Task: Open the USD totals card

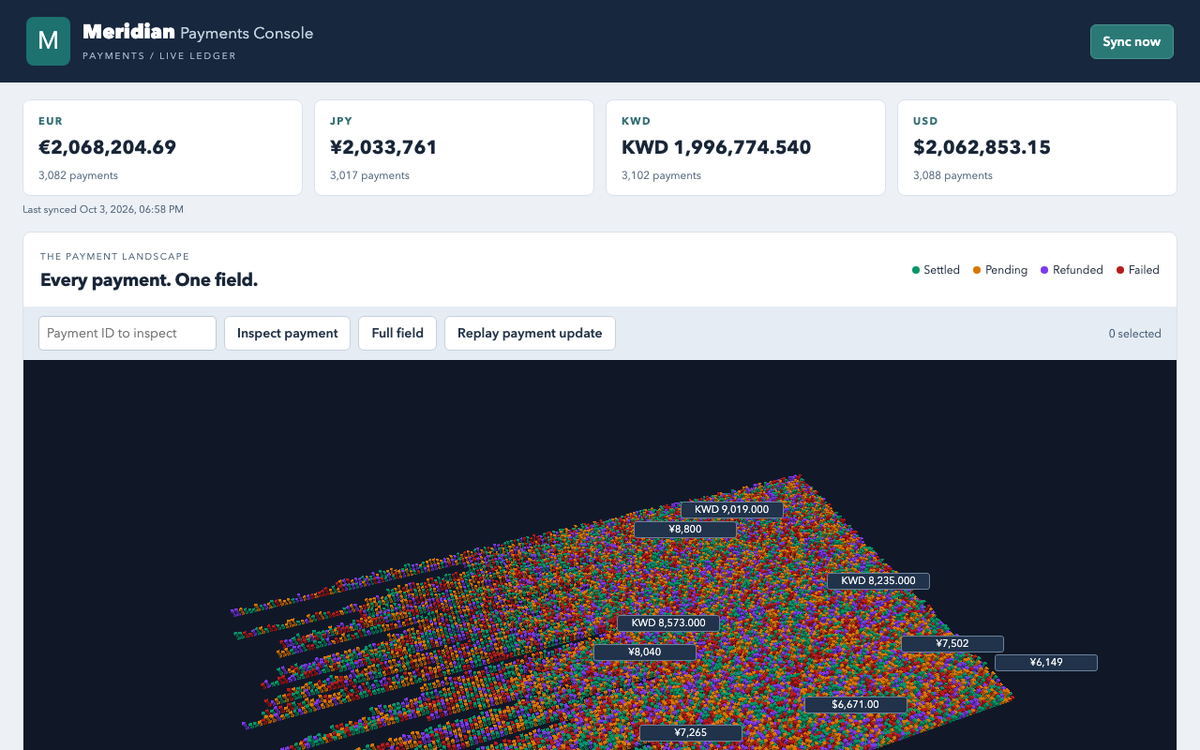Action: click(x=1037, y=147)
